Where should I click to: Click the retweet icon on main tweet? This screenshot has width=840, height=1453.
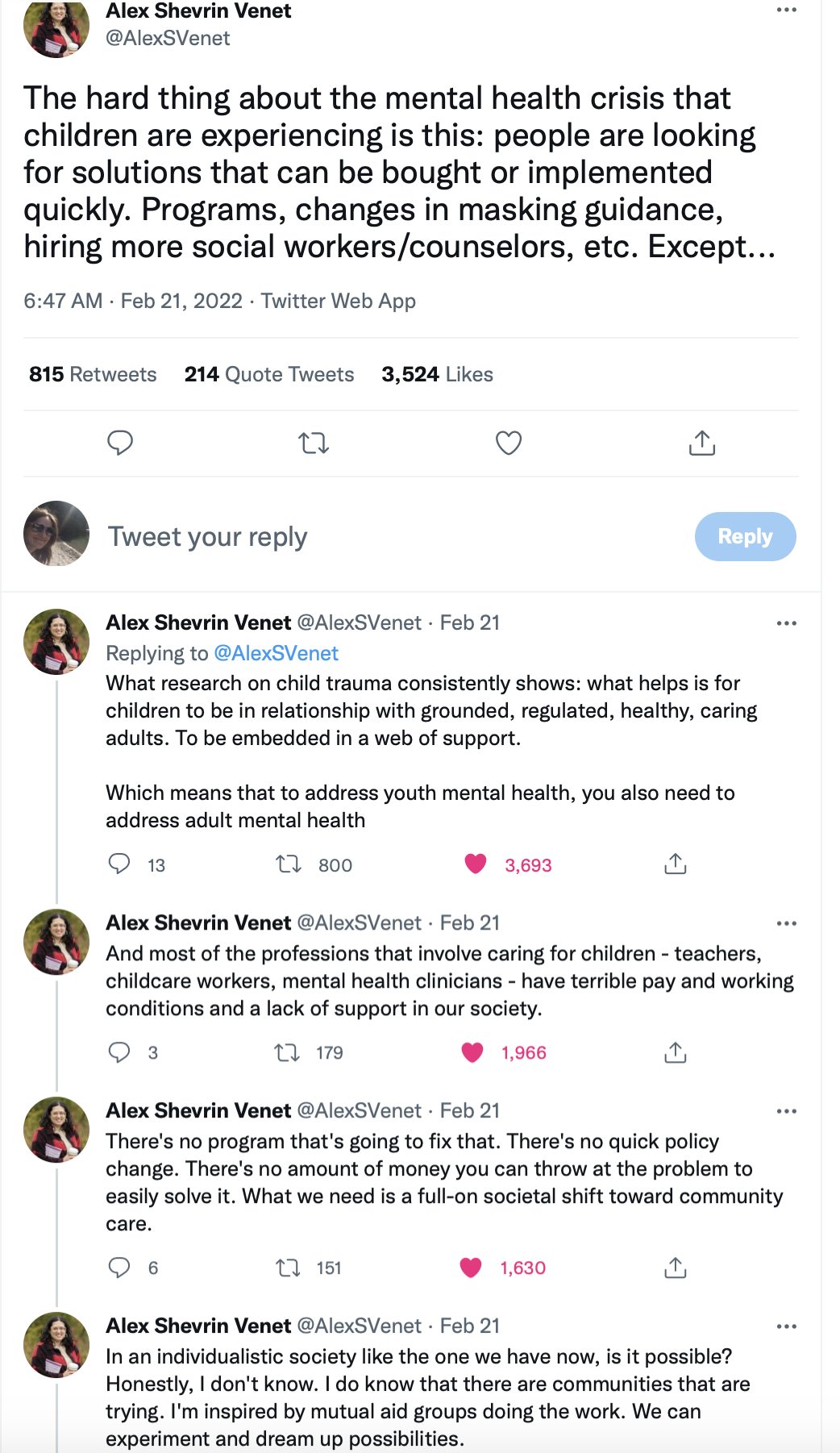click(x=314, y=443)
